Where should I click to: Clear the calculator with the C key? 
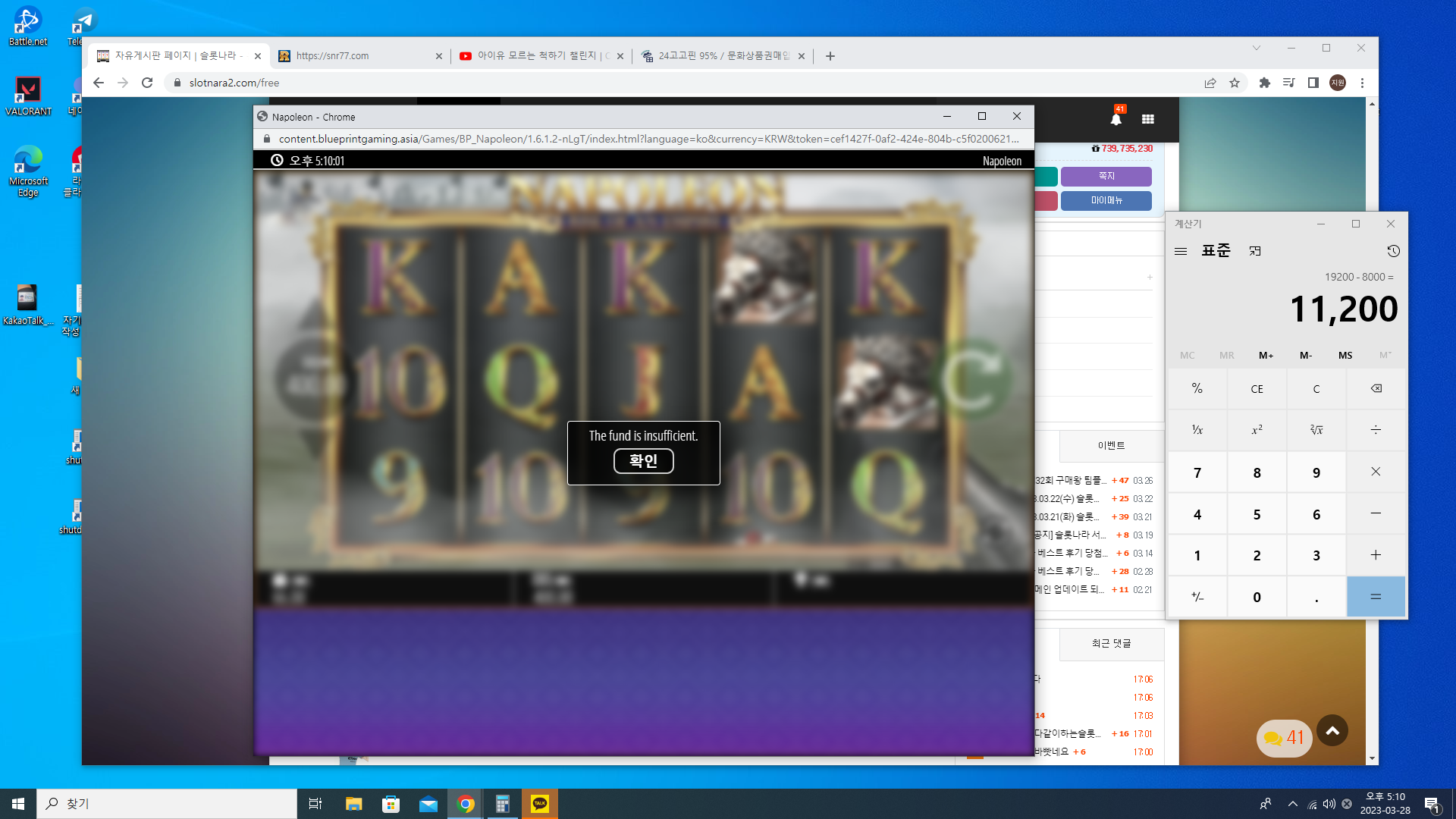pyautogui.click(x=1316, y=389)
